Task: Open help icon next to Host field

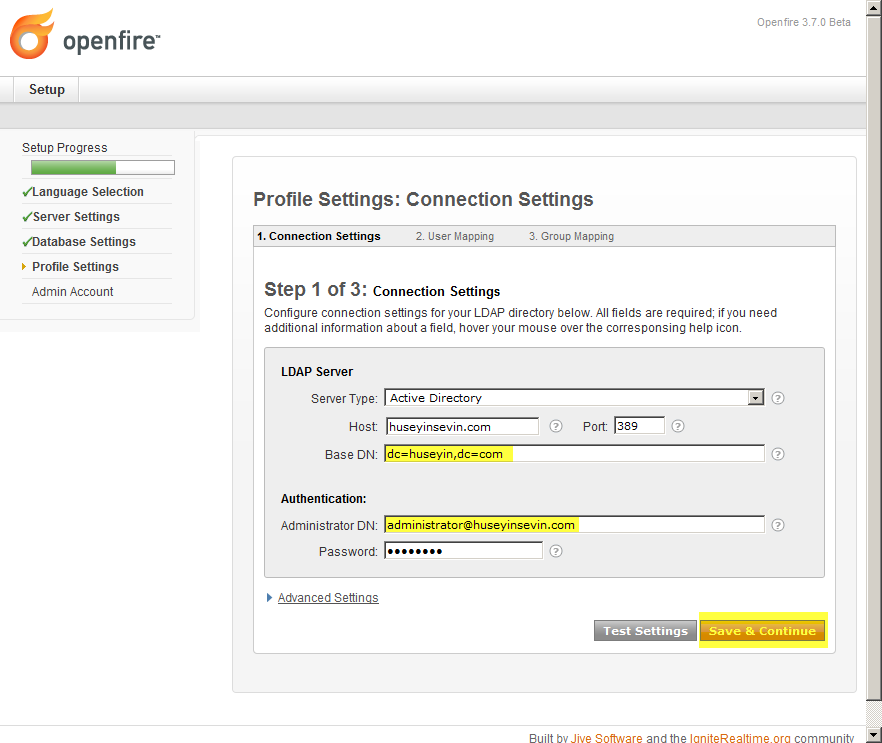Action: click(556, 426)
